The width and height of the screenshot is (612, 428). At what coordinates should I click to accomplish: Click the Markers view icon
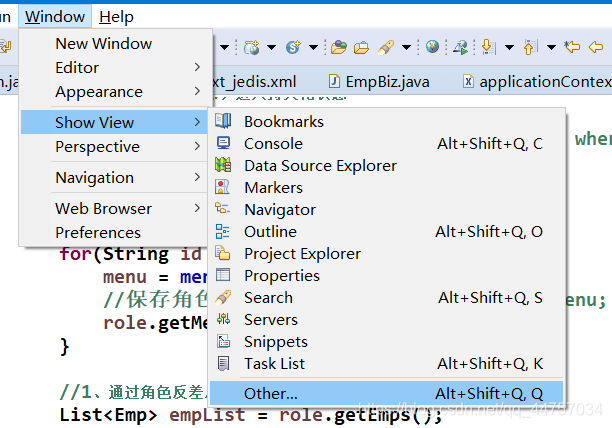[223, 187]
